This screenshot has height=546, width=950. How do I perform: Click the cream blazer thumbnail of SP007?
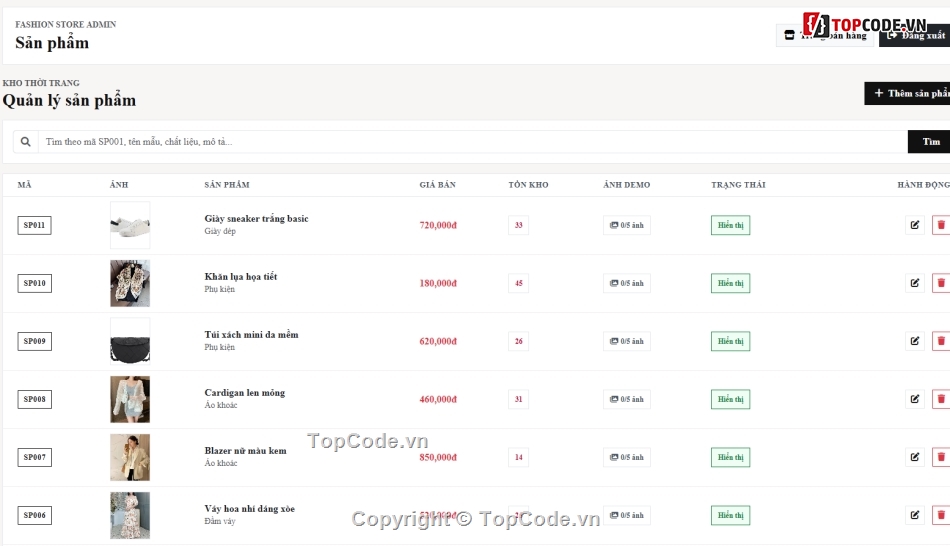click(x=130, y=458)
